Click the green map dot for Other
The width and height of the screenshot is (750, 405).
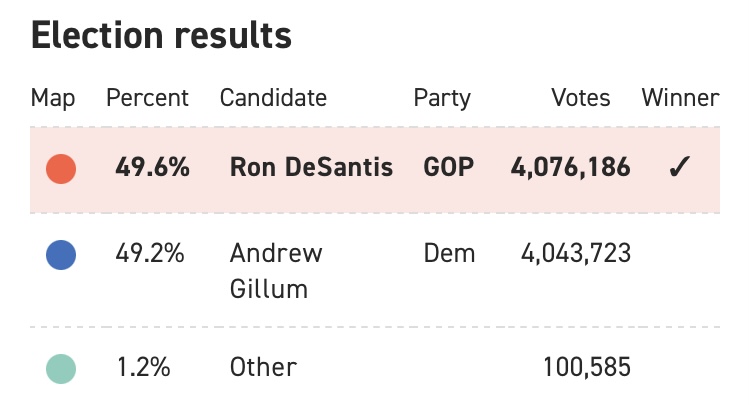61,369
